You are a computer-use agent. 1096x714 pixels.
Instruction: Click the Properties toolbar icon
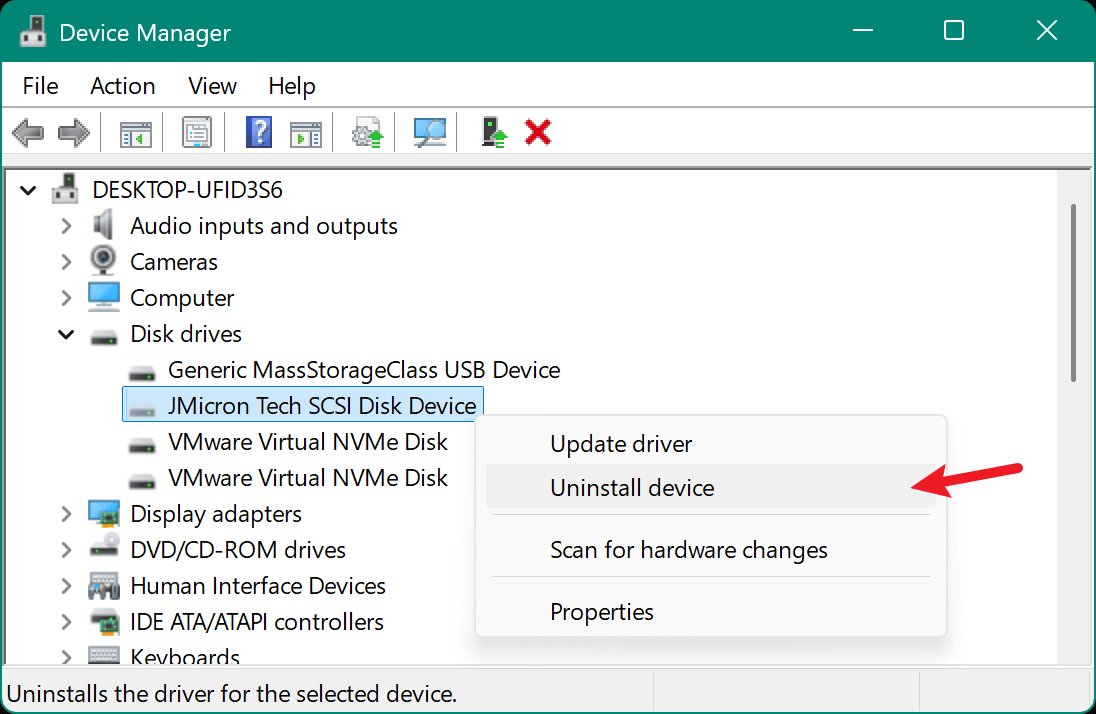pos(195,131)
